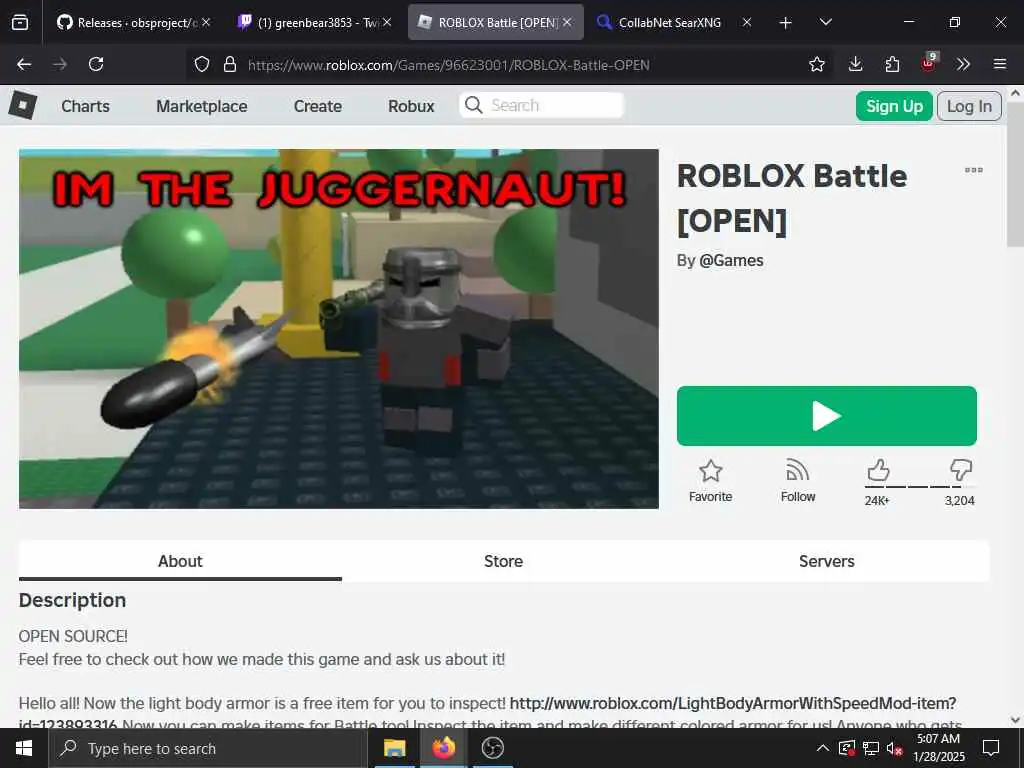Open OBS Studio from the taskbar
The width and height of the screenshot is (1024, 768).
[492, 748]
